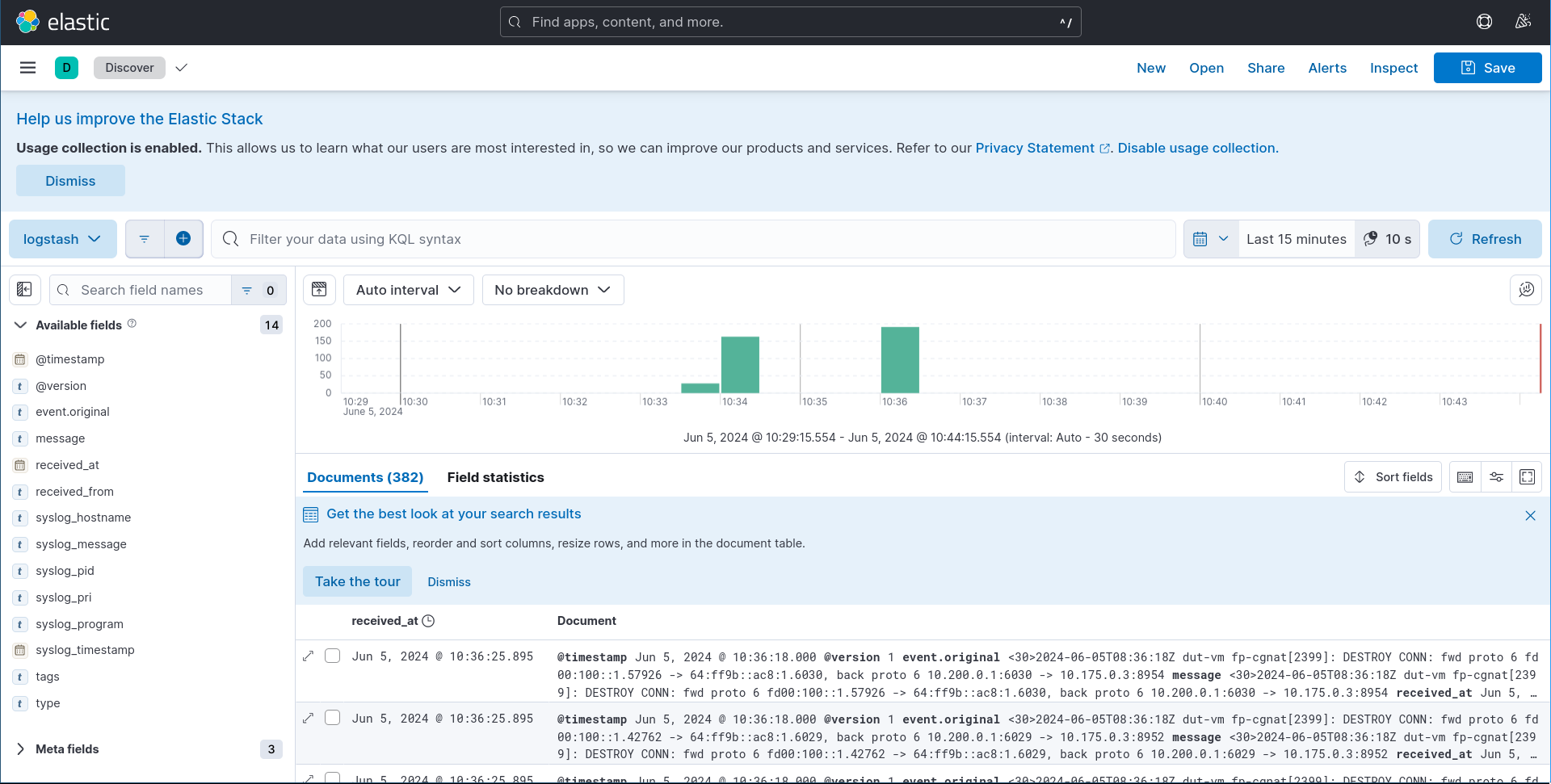Select the received_from field

[74, 492]
